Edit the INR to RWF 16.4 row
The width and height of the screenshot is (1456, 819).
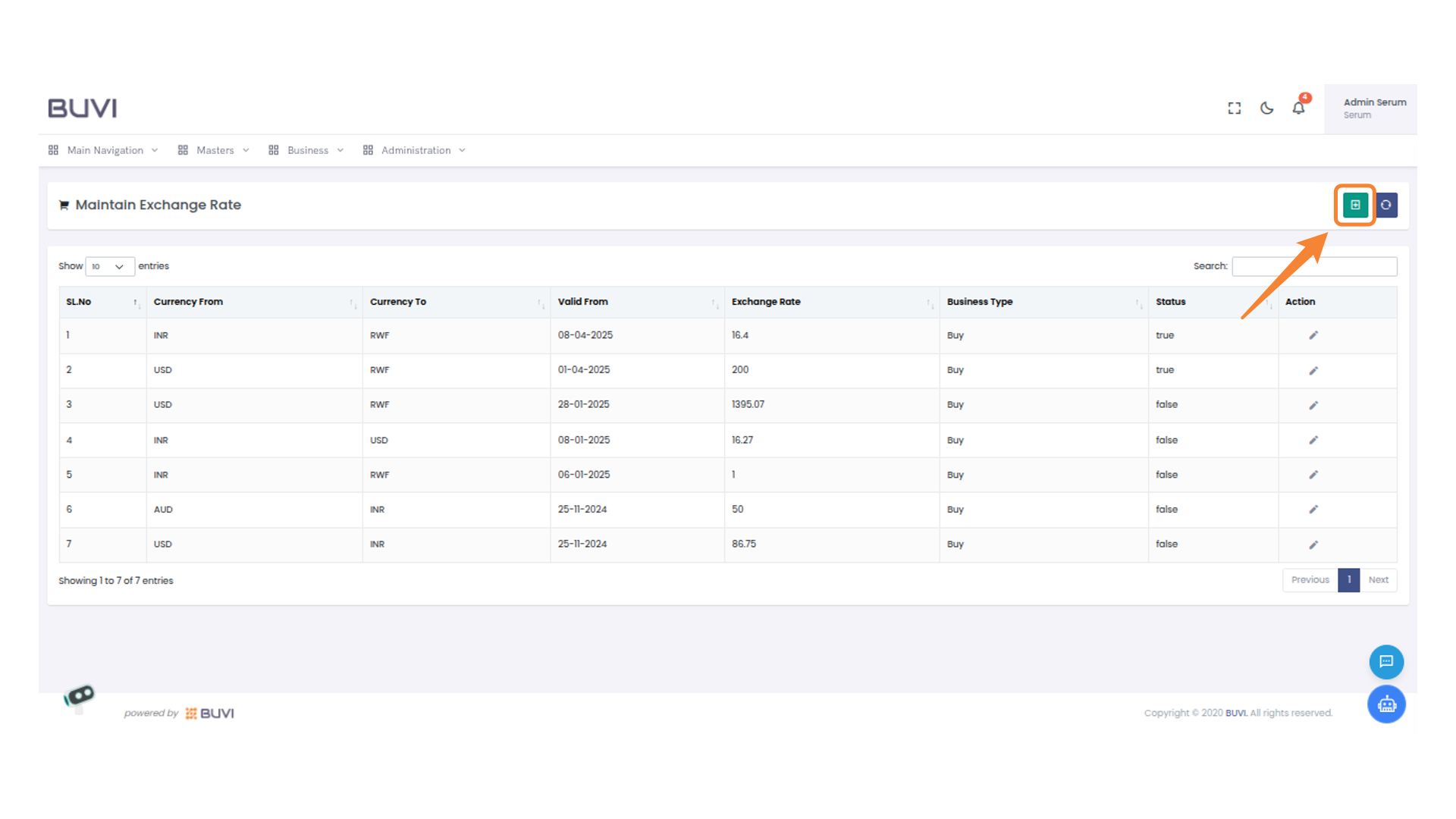(x=1313, y=335)
